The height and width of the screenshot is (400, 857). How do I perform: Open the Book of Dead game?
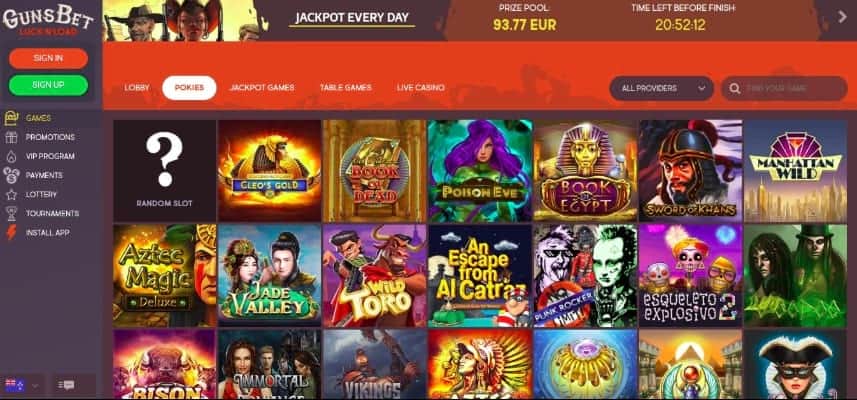click(374, 170)
